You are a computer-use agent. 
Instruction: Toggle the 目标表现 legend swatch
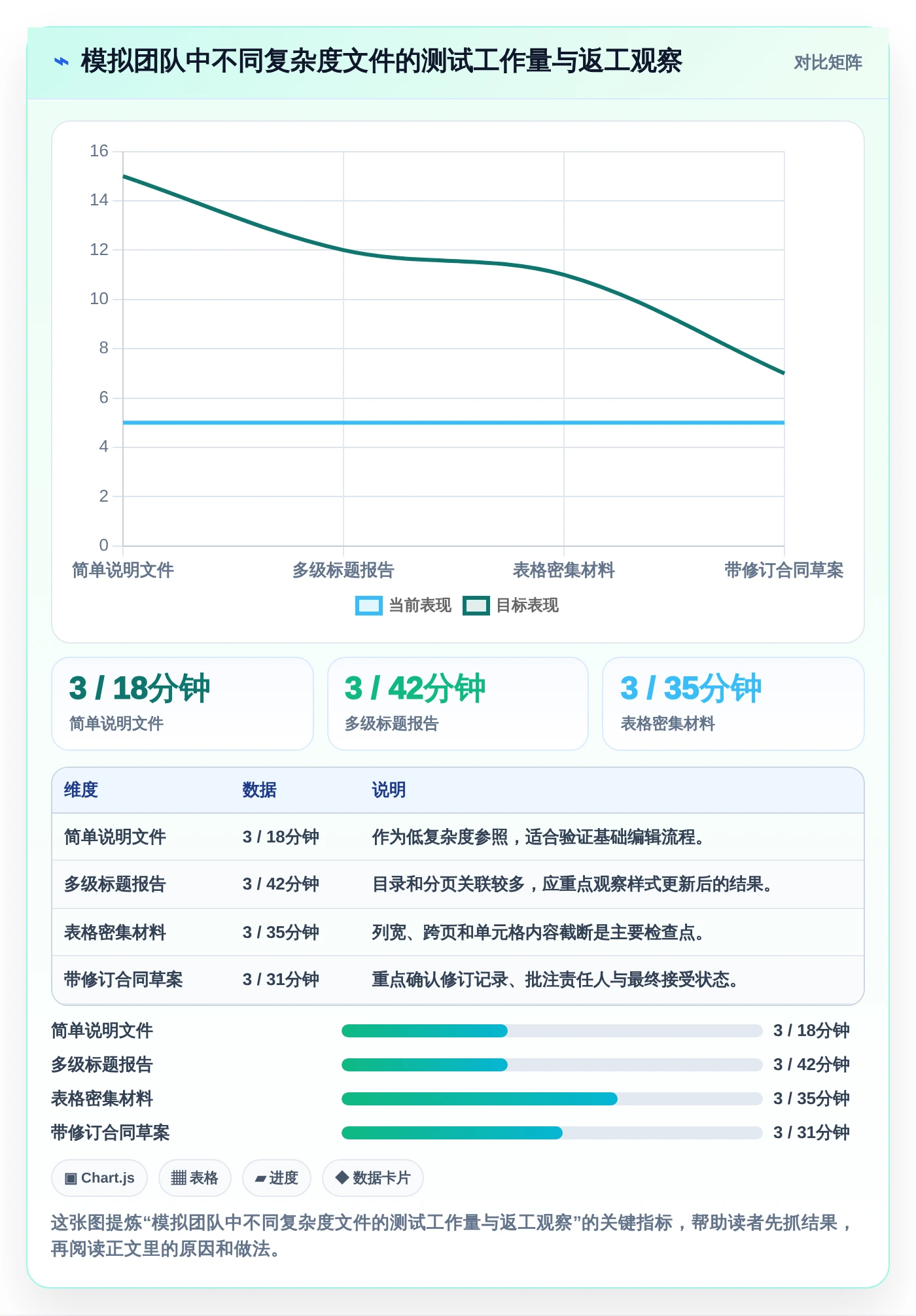476,606
